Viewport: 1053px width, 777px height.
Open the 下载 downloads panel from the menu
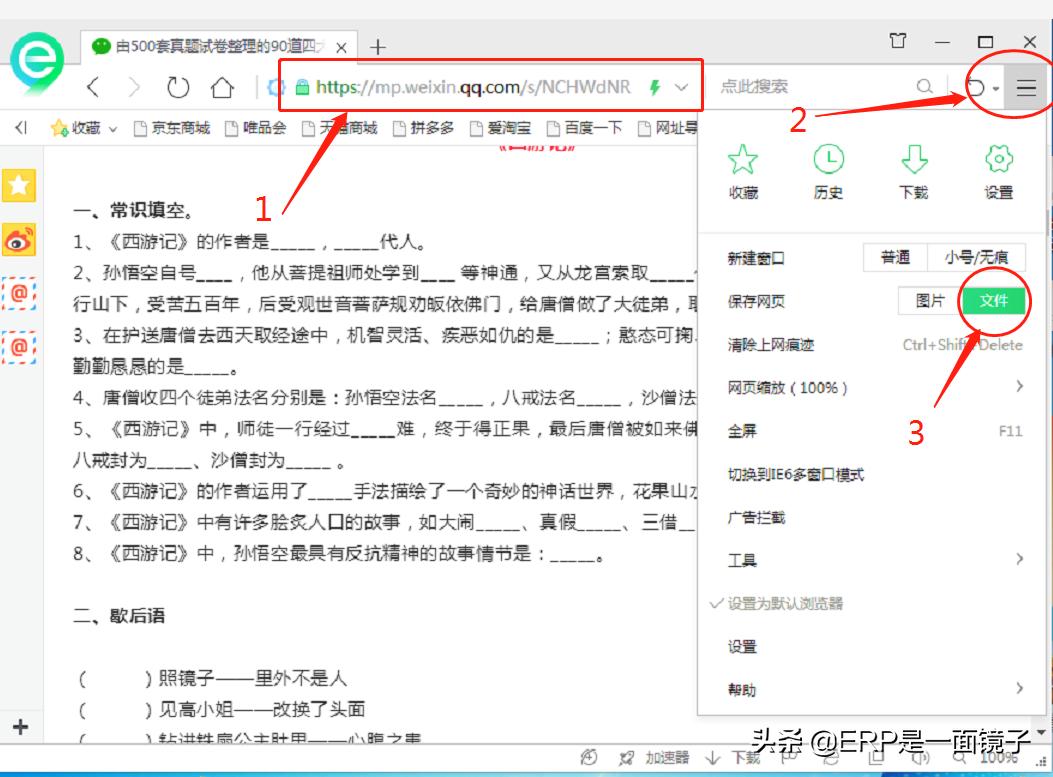click(x=913, y=170)
